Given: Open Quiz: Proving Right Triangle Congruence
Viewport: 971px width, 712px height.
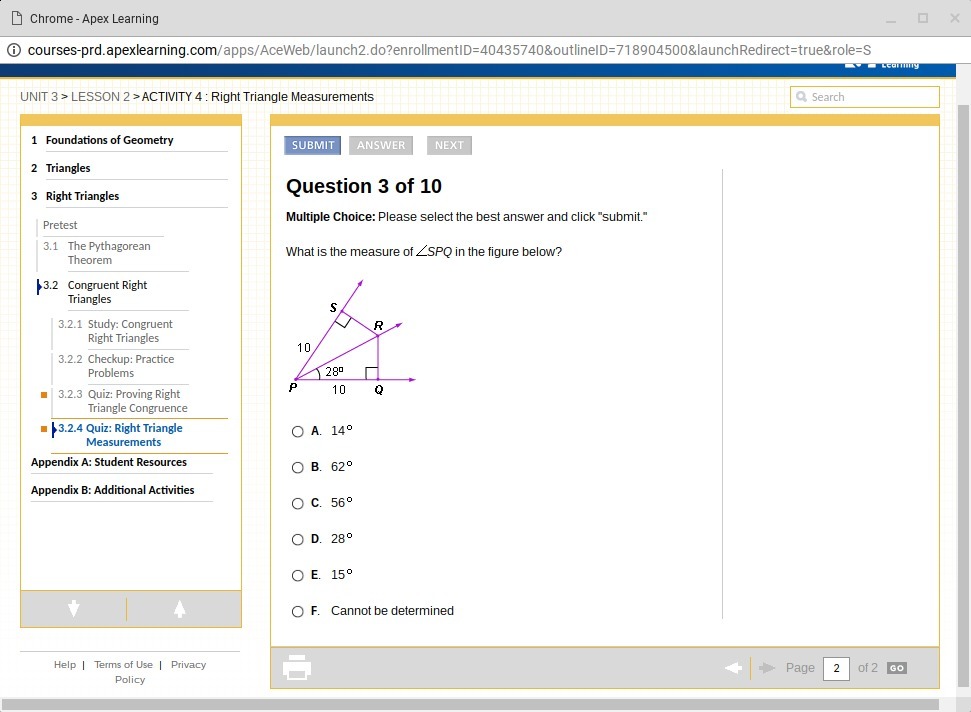Looking at the screenshot, I should pyautogui.click(x=136, y=401).
